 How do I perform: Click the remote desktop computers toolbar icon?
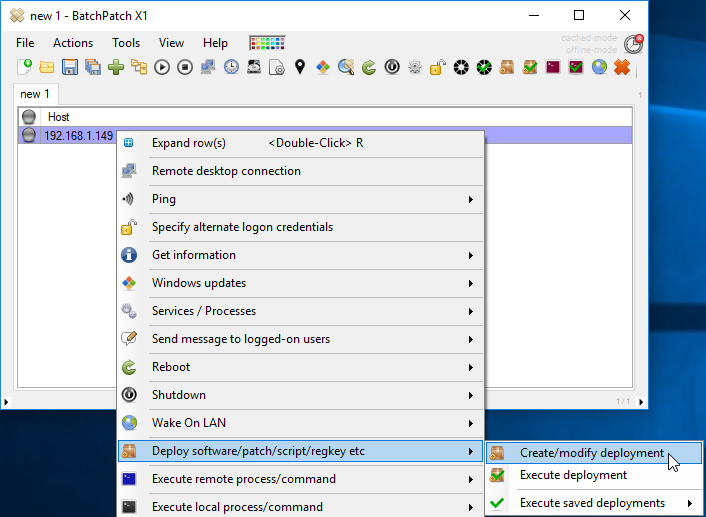(x=208, y=67)
